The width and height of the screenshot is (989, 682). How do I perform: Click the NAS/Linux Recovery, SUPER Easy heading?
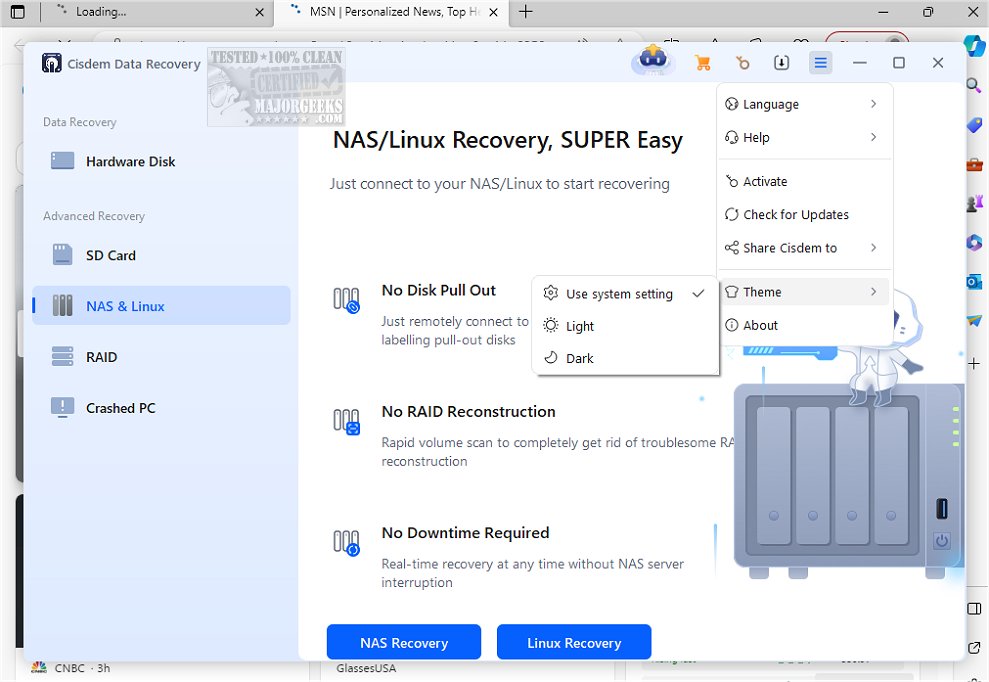tap(508, 140)
